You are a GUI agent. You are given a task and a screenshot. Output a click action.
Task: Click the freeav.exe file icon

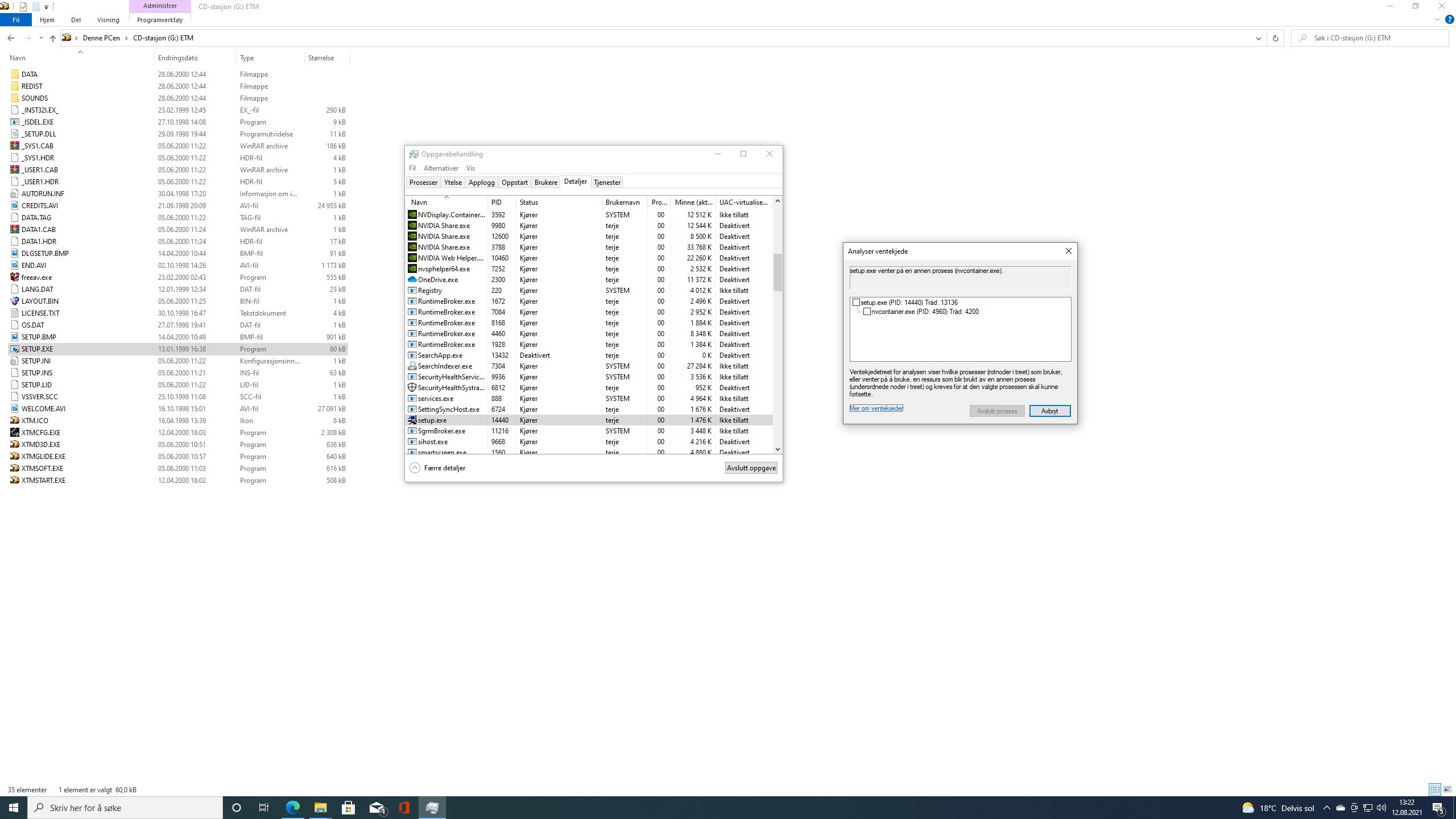(x=15, y=277)
